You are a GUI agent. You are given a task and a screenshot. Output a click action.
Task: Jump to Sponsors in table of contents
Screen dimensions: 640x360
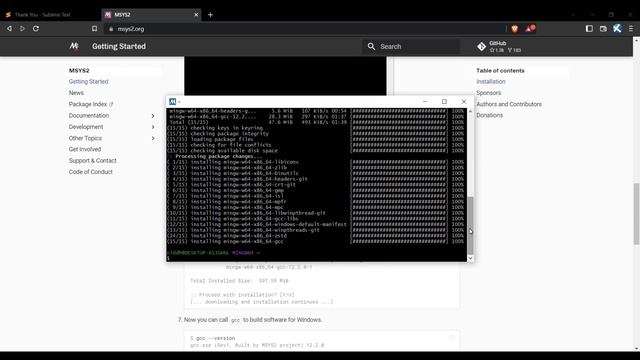coord(489,93)
